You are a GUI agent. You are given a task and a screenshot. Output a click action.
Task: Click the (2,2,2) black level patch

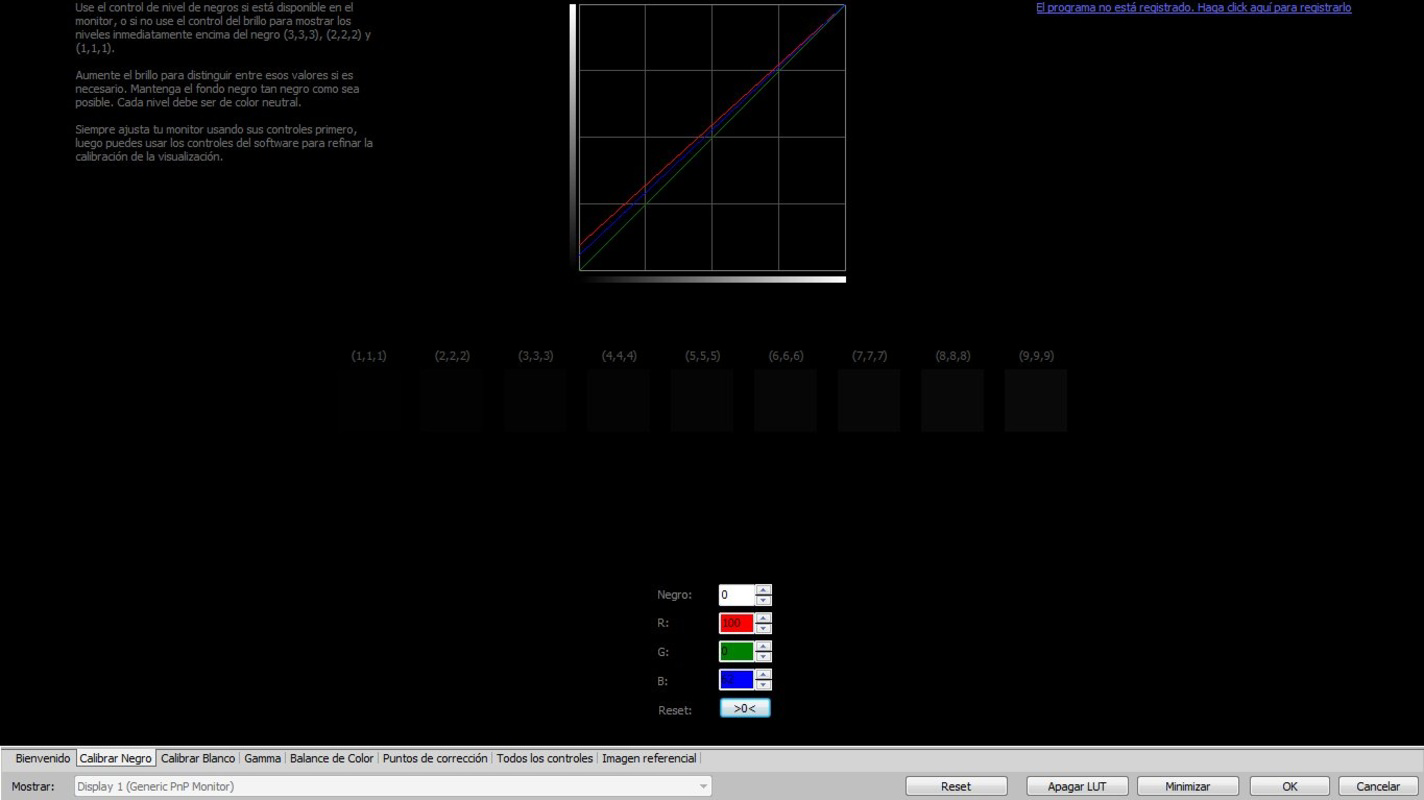[451, 400]
